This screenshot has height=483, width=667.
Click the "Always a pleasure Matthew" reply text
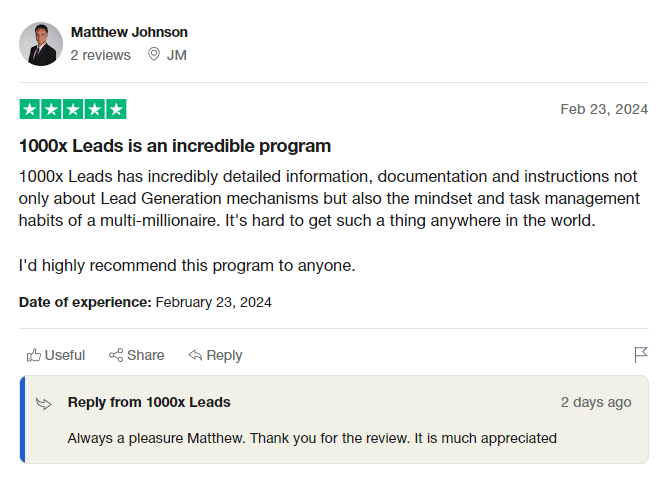coord(312,437)
